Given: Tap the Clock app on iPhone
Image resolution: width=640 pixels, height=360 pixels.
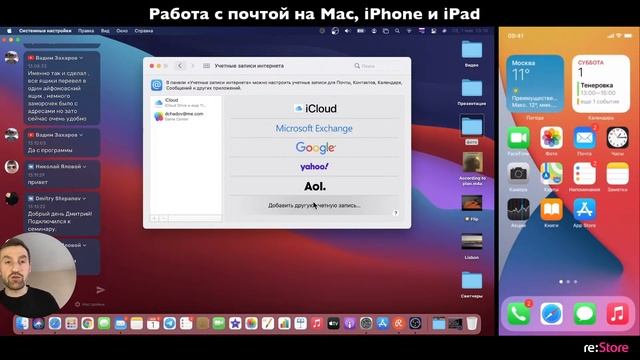Looking at the screenshot, I should point(618,138).
